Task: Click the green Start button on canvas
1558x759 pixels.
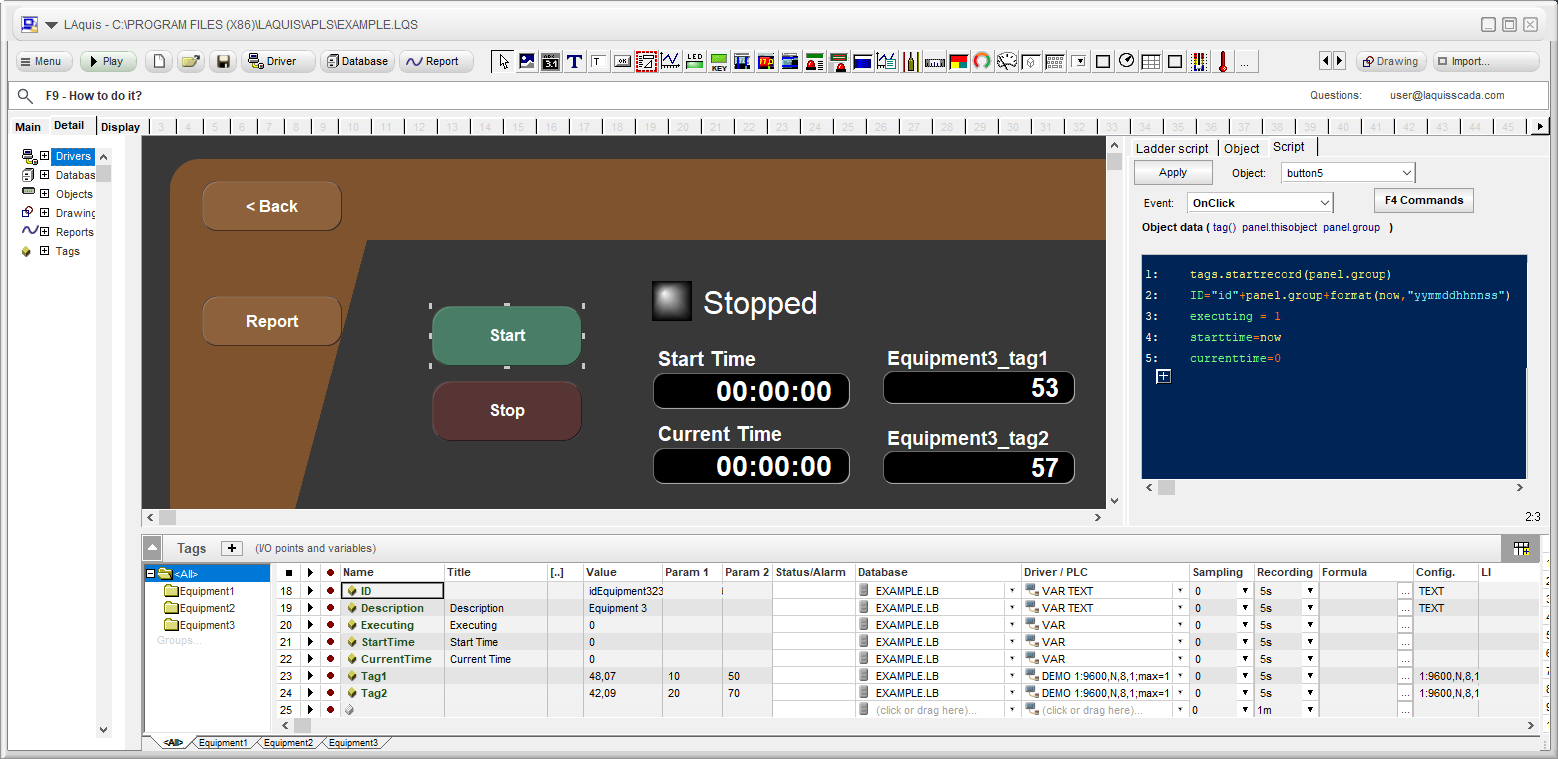Action: (x=507, y=335)
